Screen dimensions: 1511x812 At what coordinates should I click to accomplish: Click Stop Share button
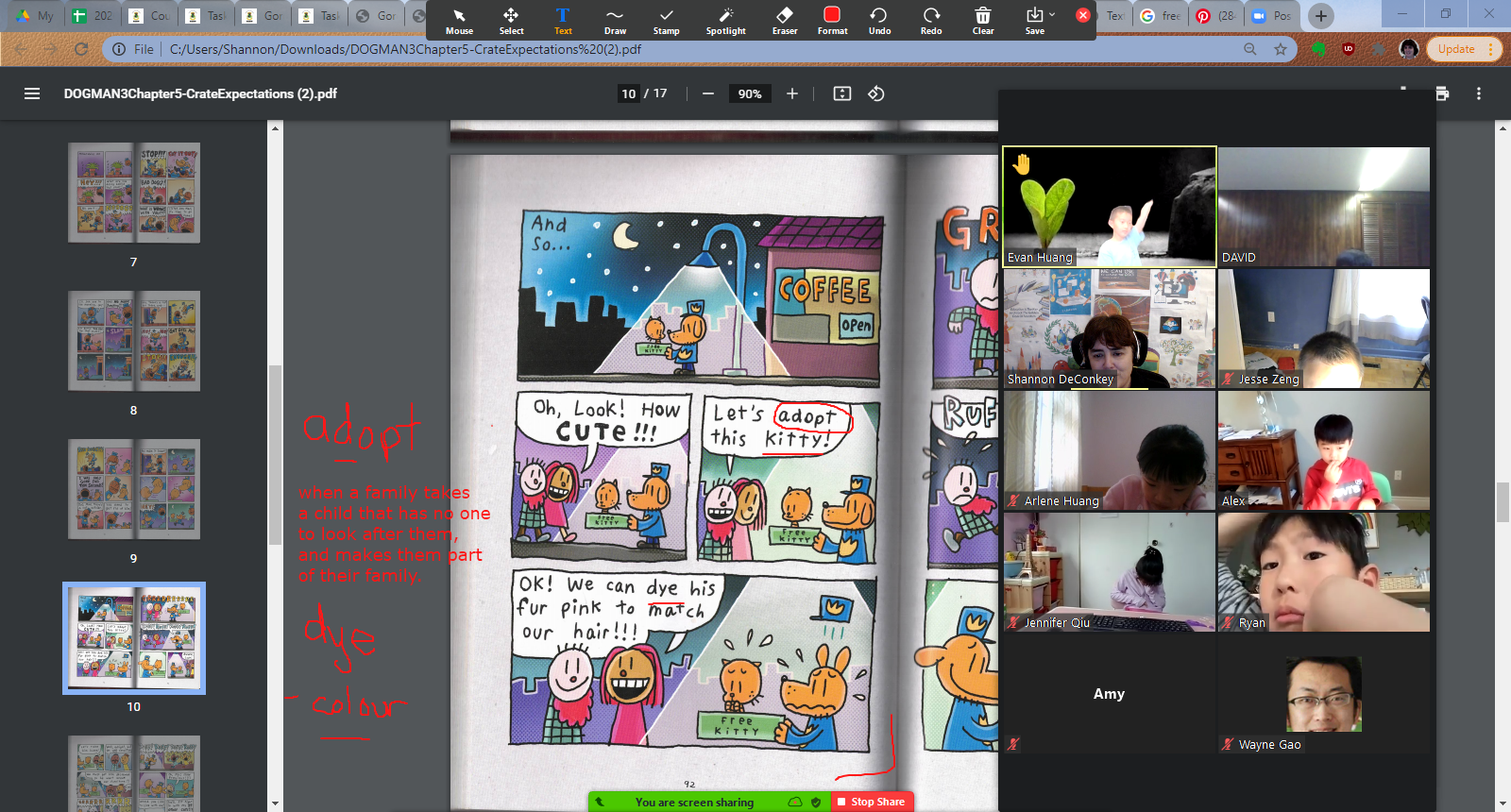872,802
